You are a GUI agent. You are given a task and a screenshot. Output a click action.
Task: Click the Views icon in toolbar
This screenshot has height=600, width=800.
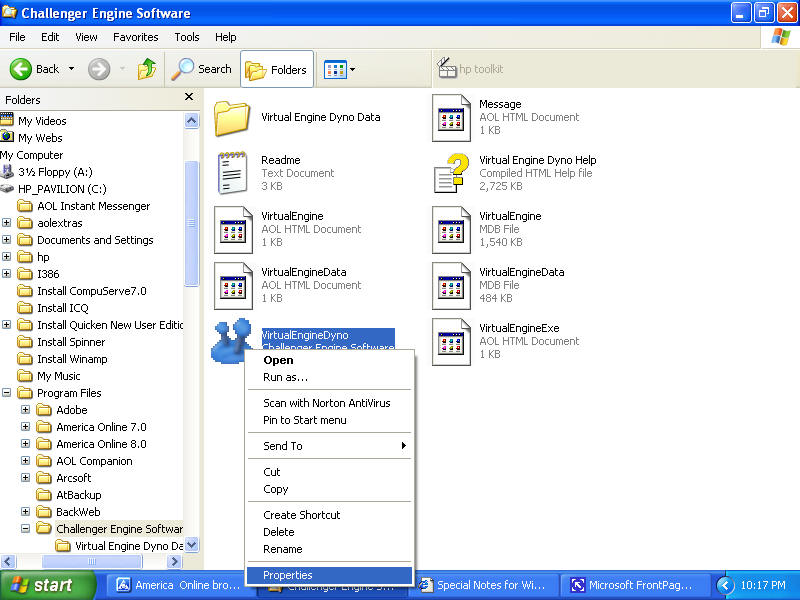(335, 69)
